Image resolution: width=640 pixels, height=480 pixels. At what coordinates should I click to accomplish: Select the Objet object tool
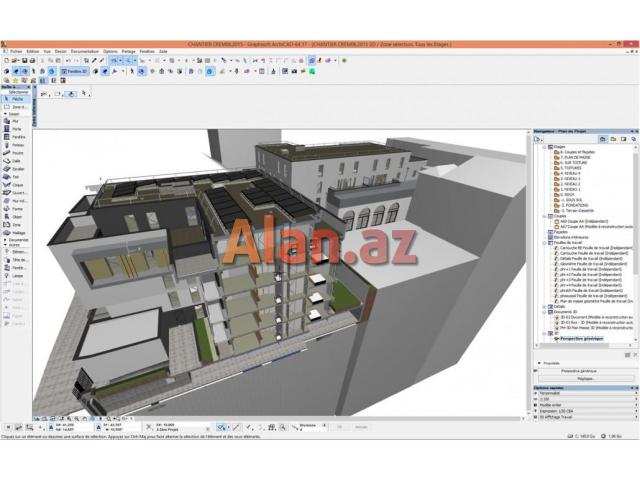16,217
